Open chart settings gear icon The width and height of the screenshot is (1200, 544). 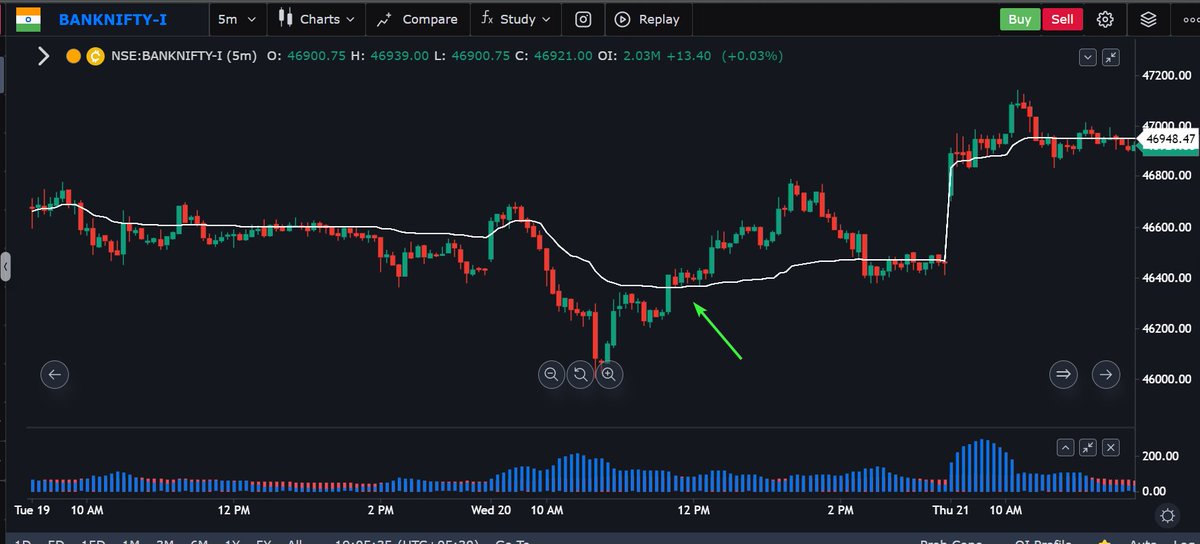click(1105, 19)
